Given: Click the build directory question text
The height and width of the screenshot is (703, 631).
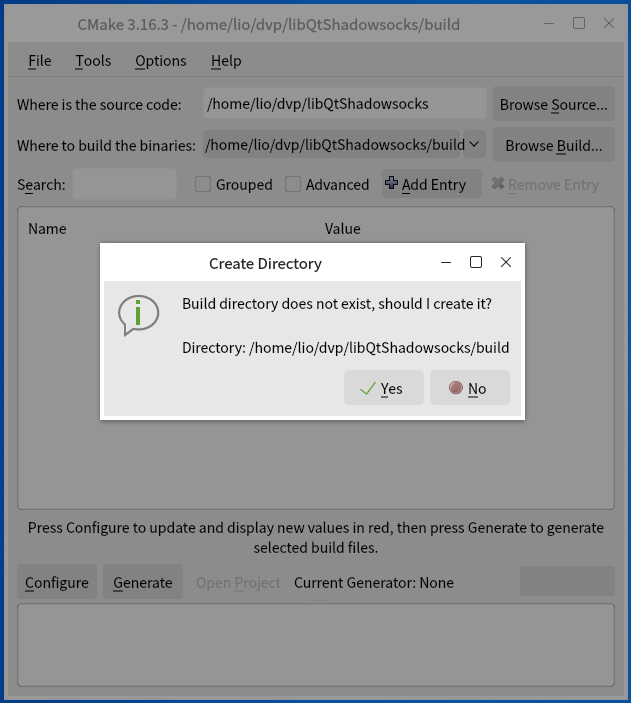Looking at the screenshot, I should (x=337, y=304).
